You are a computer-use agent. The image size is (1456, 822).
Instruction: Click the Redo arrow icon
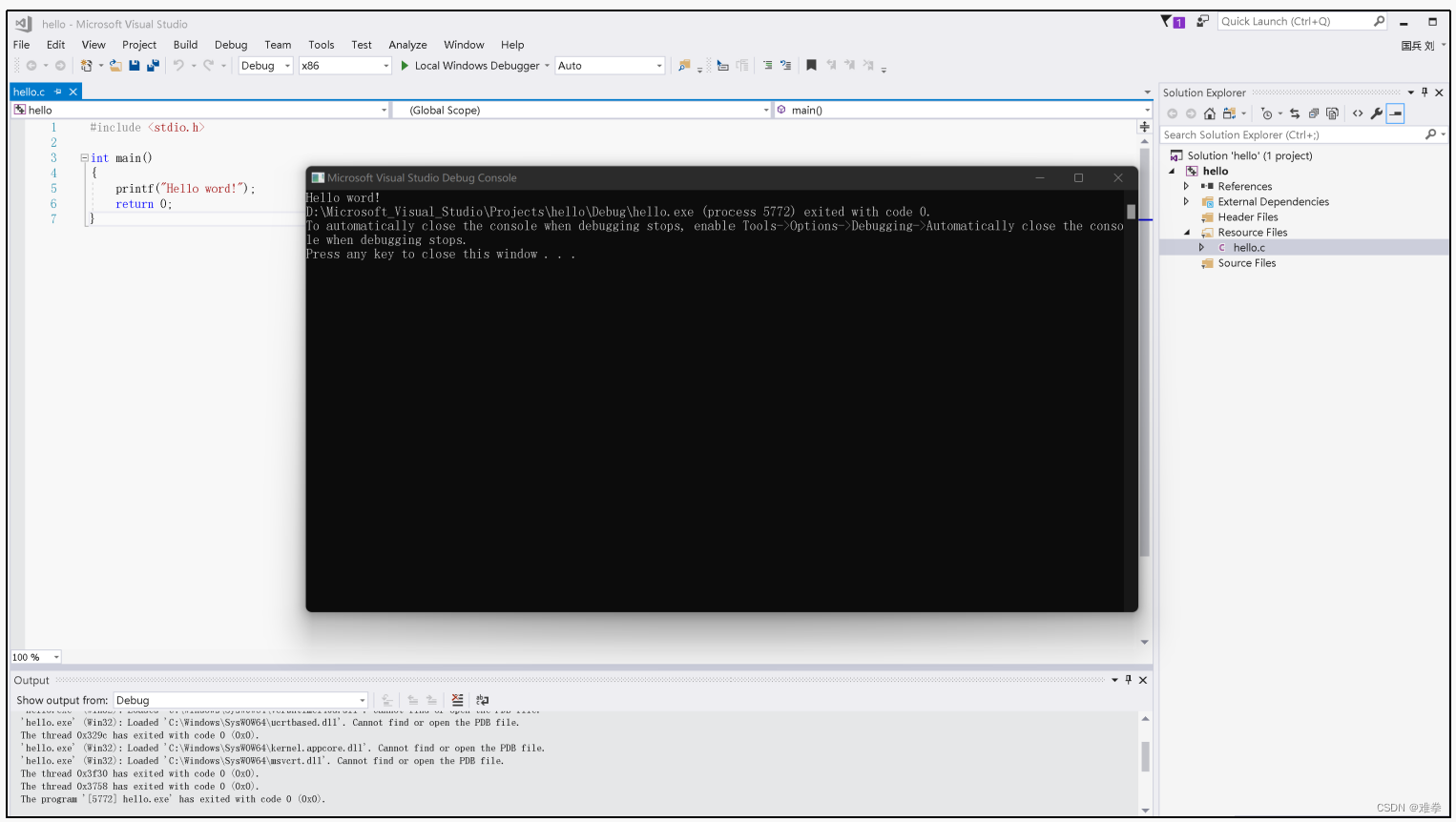(208, 66)
